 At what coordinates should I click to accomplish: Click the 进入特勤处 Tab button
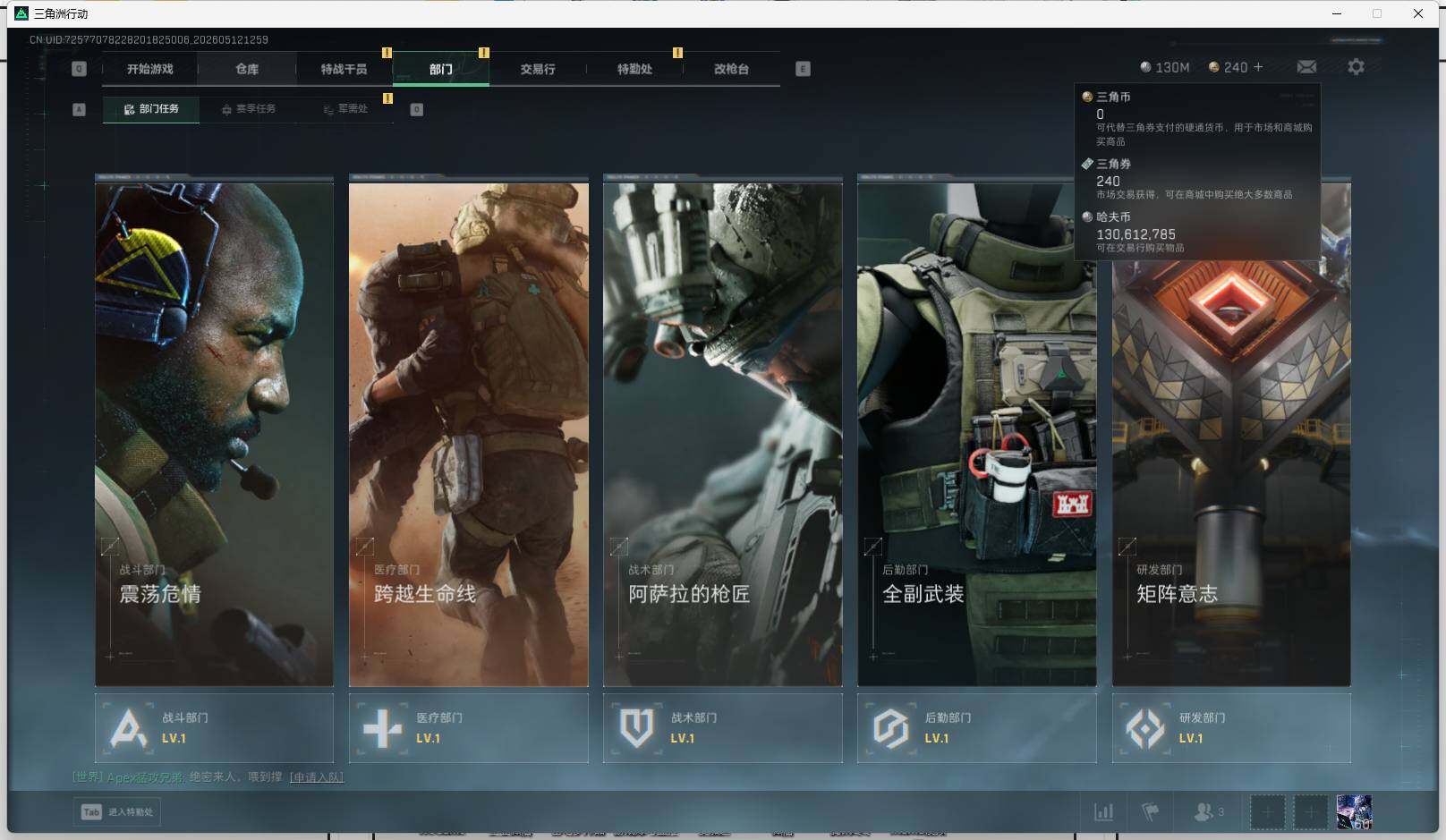[117, 812]
